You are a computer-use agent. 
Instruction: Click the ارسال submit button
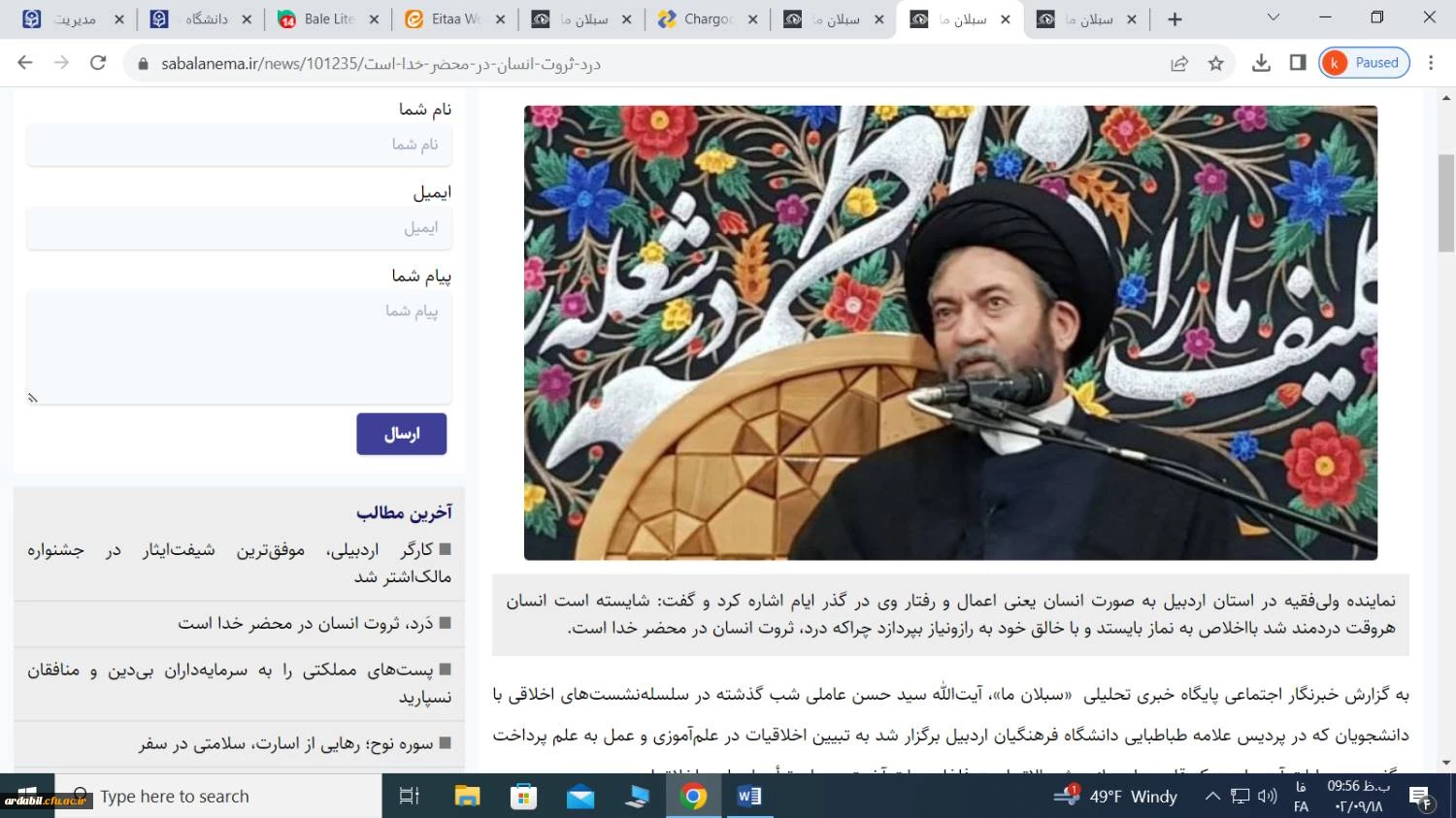coord(402,434)
